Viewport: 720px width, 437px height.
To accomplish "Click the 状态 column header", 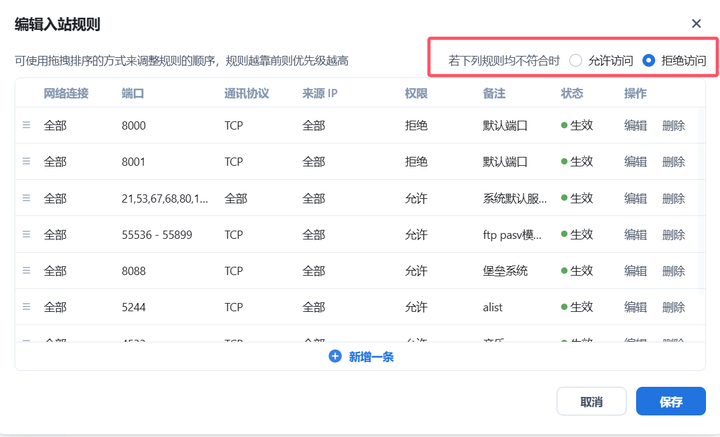I will click(572, 94).
